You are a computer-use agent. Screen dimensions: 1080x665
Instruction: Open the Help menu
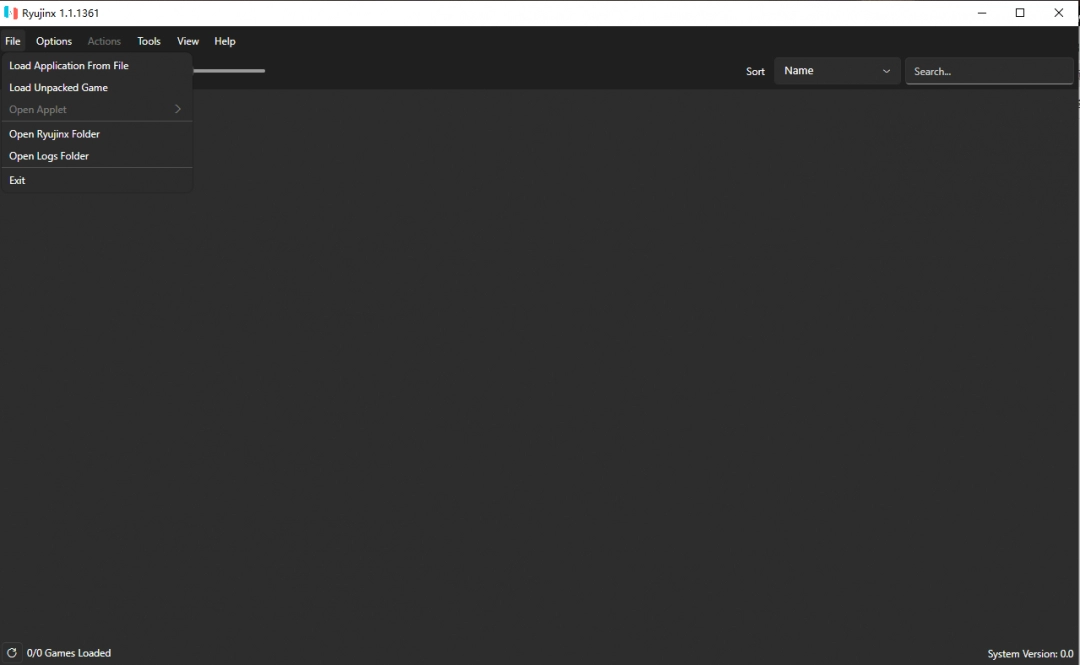[225, 41]
